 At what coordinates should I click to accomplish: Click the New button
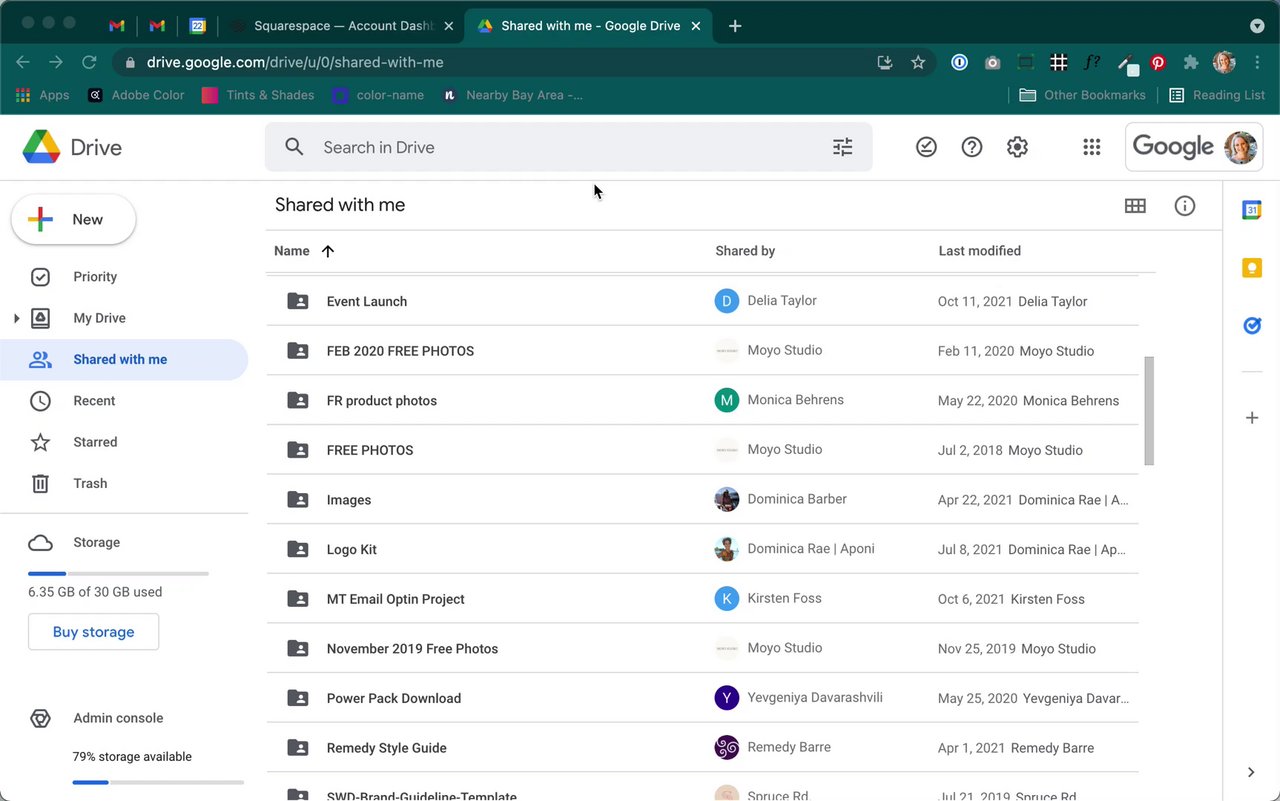click(73, 220)
